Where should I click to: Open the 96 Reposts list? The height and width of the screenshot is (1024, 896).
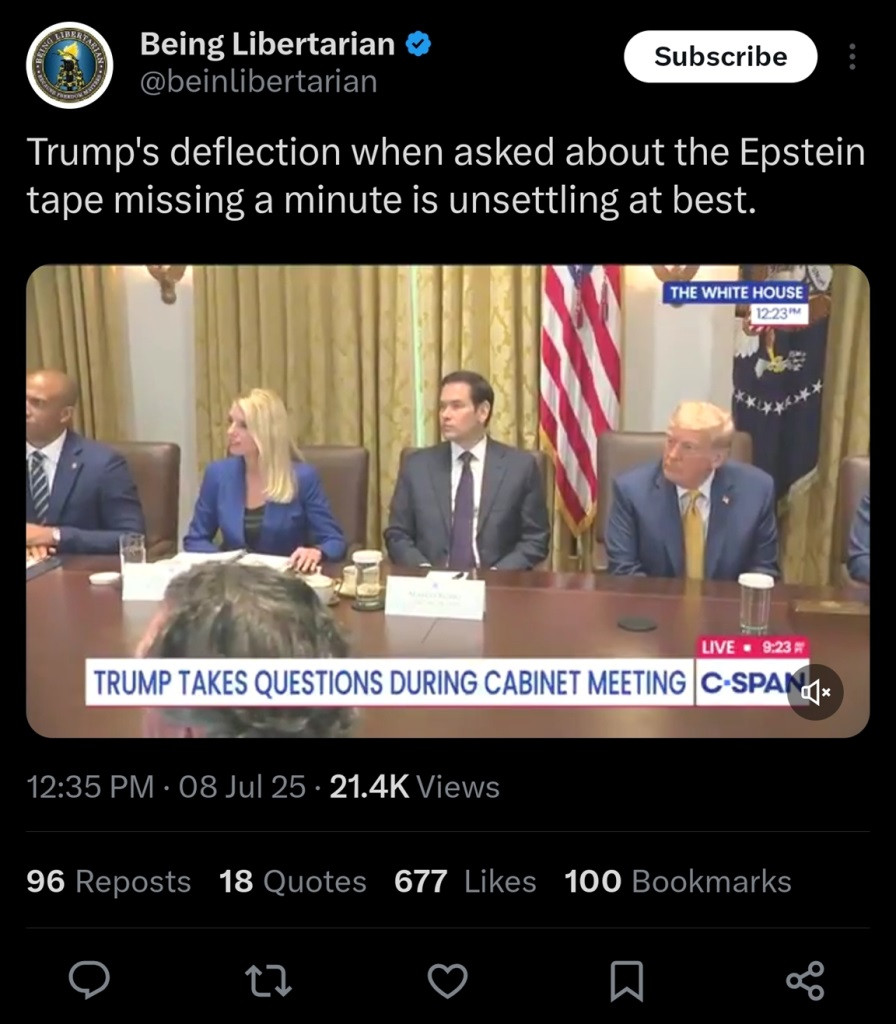coord(108,881)
